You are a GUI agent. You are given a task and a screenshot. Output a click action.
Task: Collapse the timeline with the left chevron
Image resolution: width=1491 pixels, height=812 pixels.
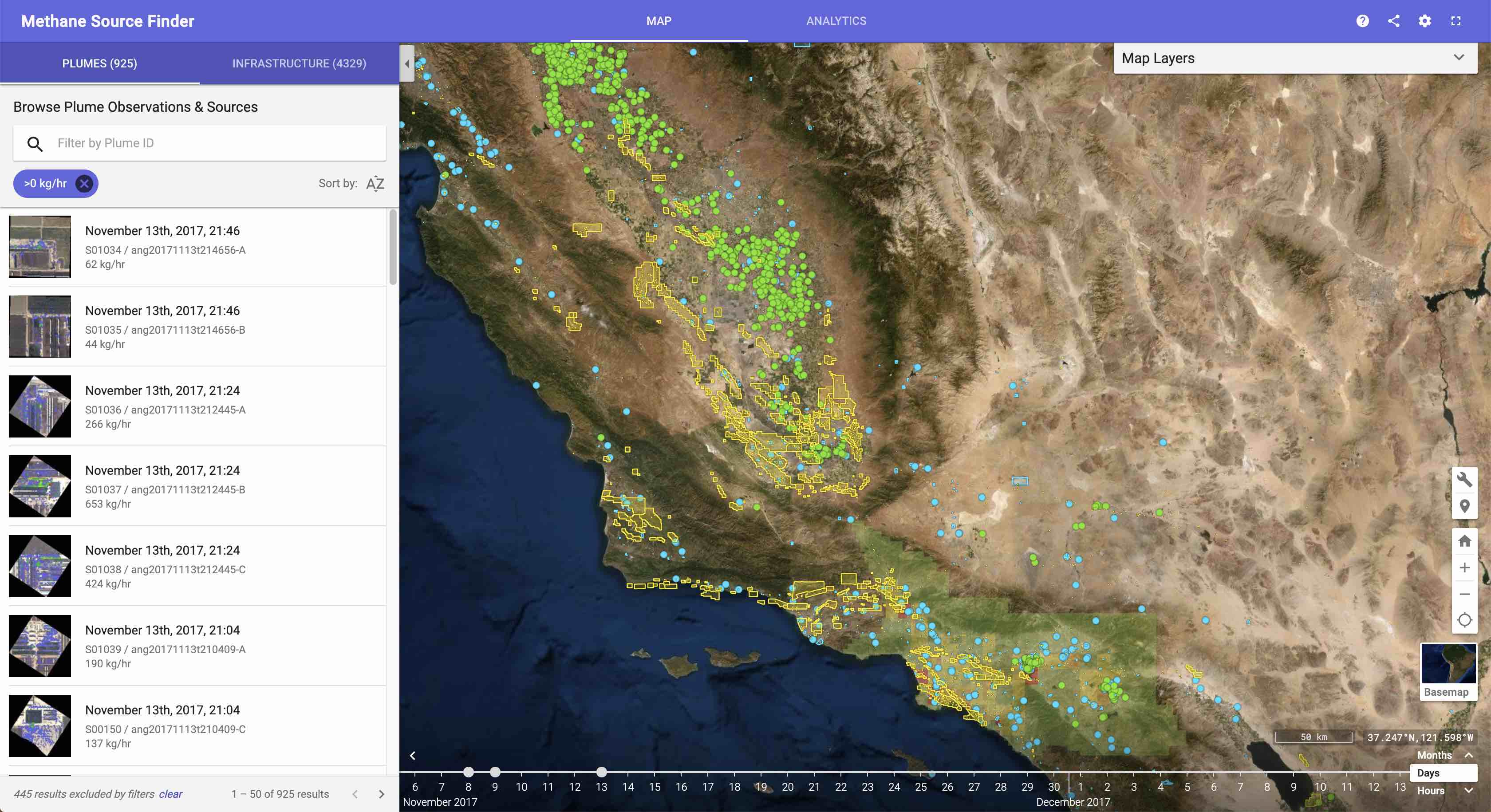click(x=413, y=756)
